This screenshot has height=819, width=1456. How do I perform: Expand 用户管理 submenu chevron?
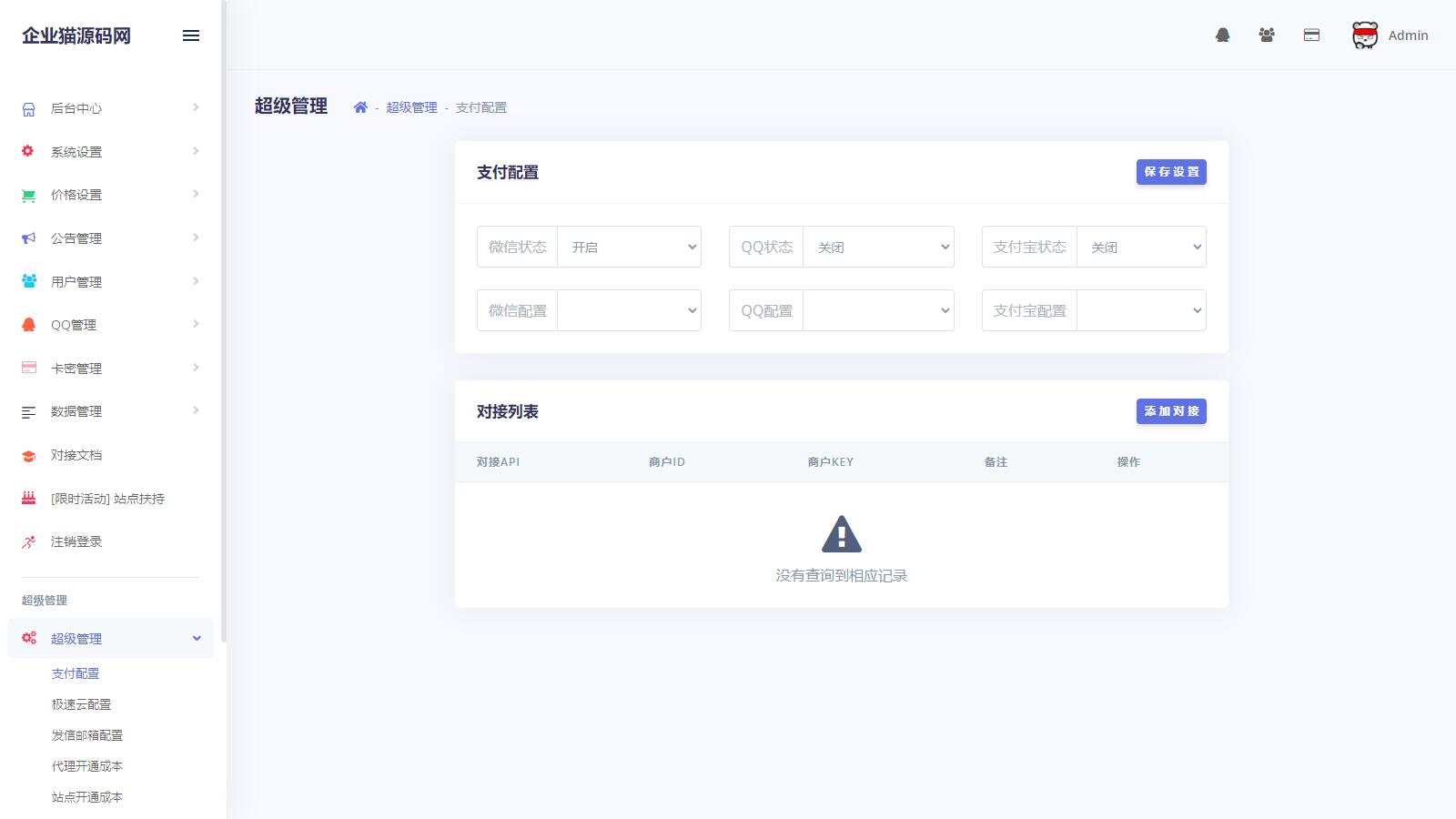click(196, 281)
